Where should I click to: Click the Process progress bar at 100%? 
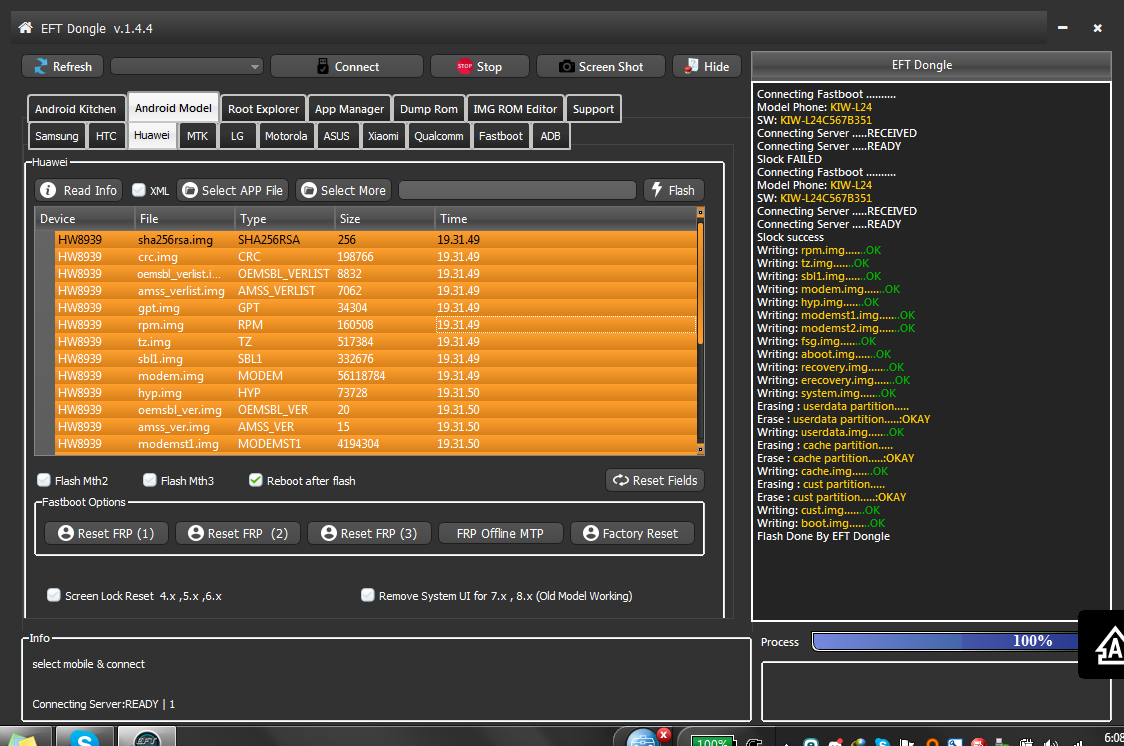pos(946,641)
